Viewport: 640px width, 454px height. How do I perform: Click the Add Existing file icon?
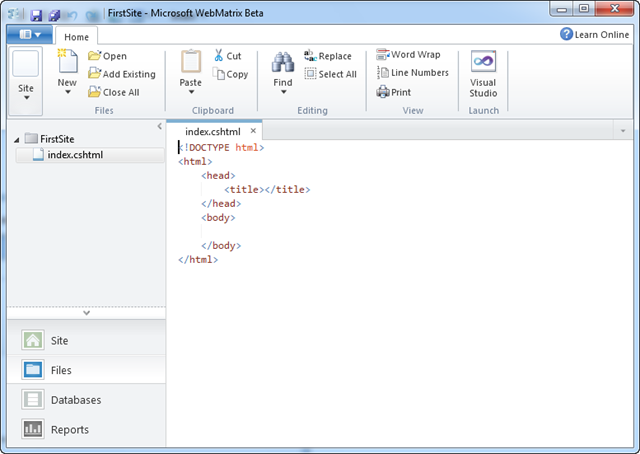(x=94, y=73)
